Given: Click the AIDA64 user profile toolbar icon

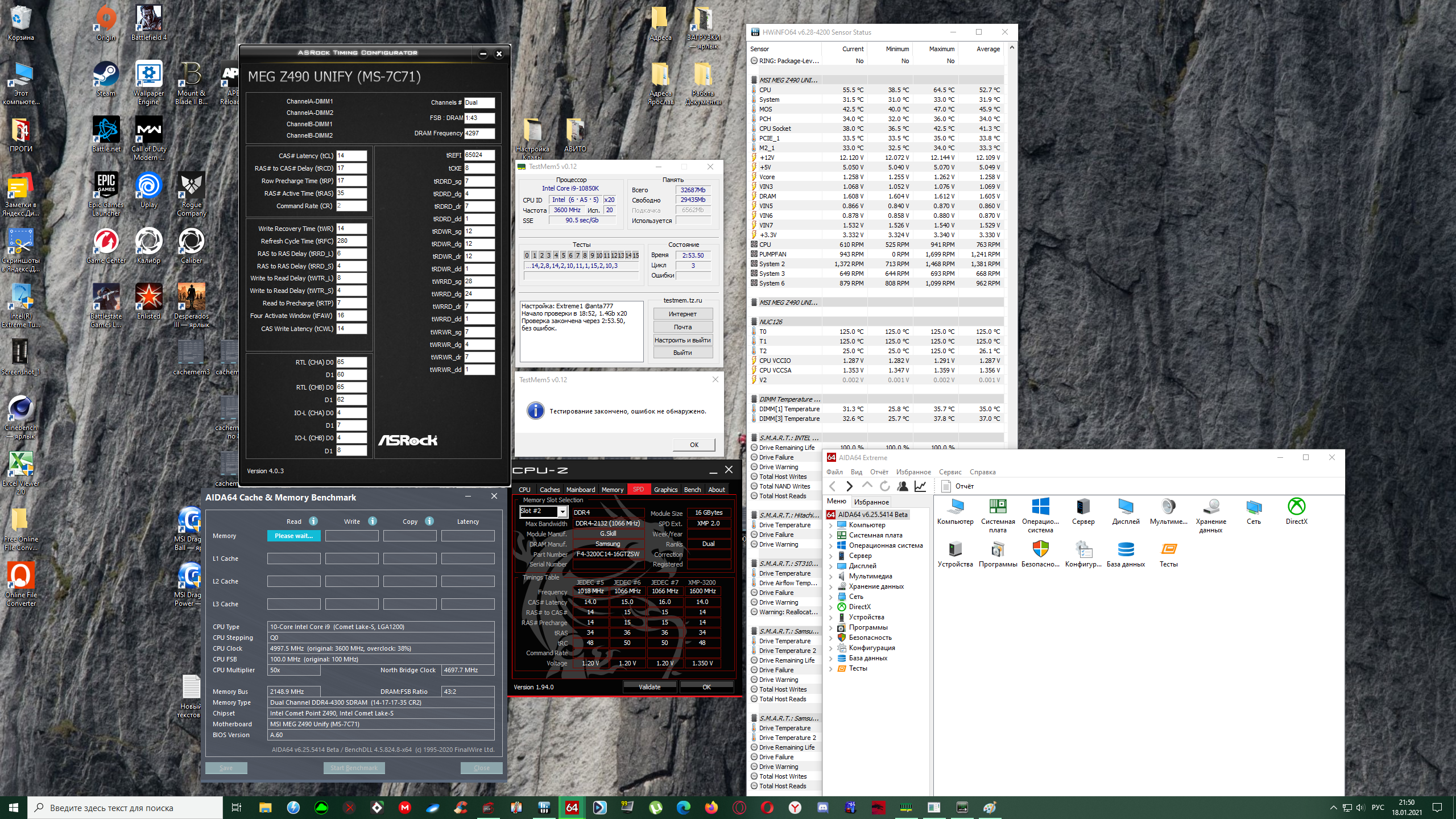Looking at the screenshot, I should point(903,486).
